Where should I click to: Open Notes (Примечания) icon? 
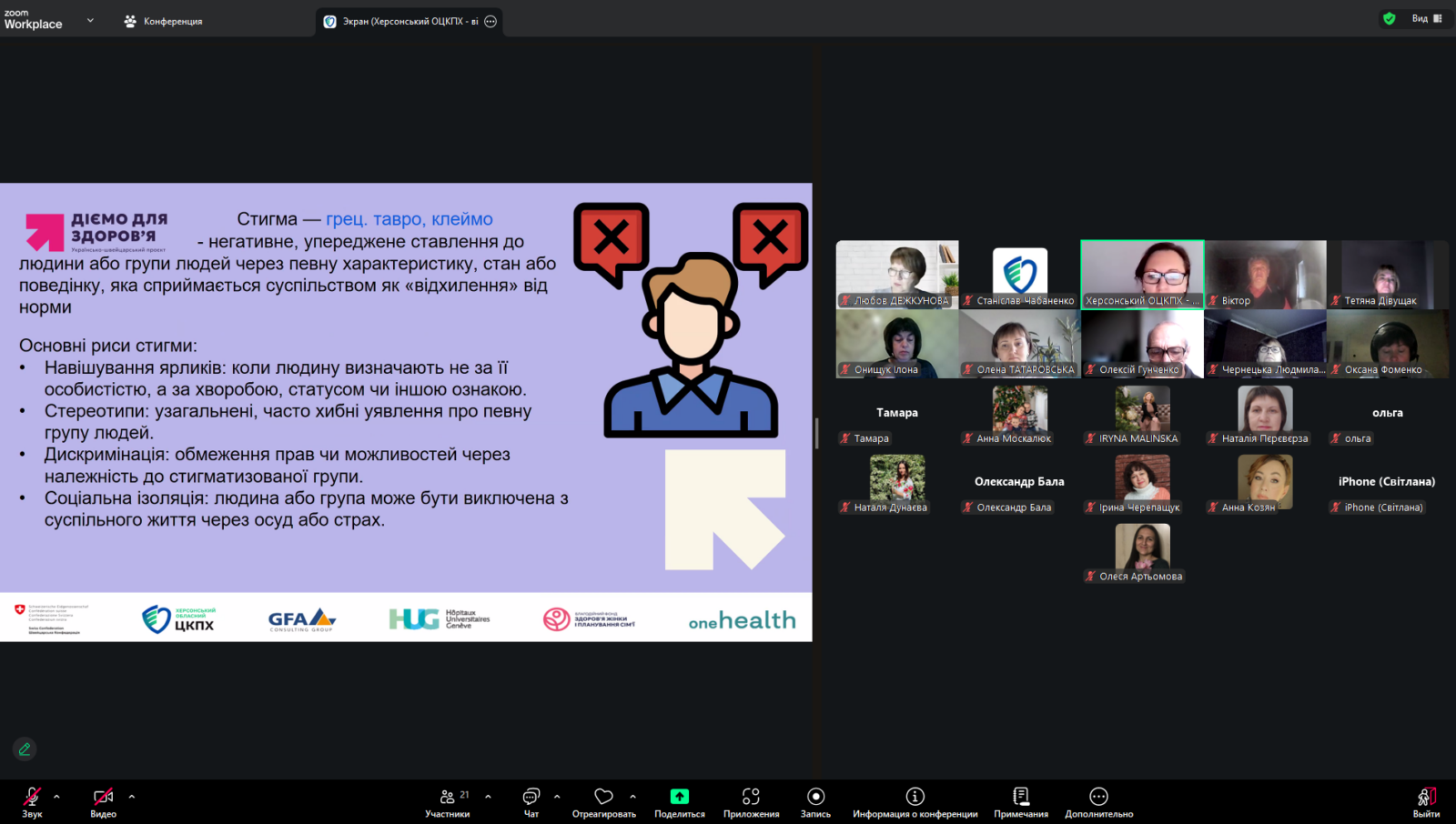(1021, 798)
